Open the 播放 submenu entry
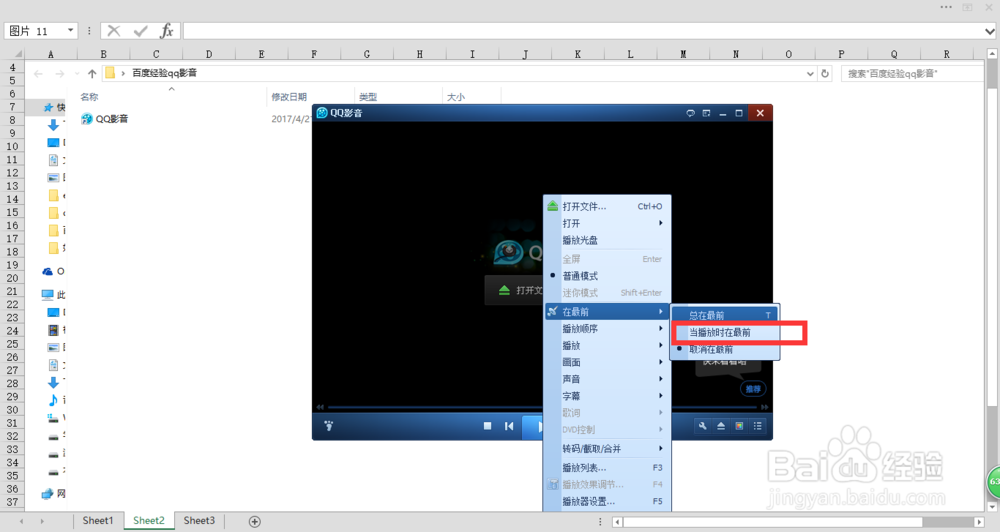Screen dimensions: 1000x532 click(x=607, y=345)
